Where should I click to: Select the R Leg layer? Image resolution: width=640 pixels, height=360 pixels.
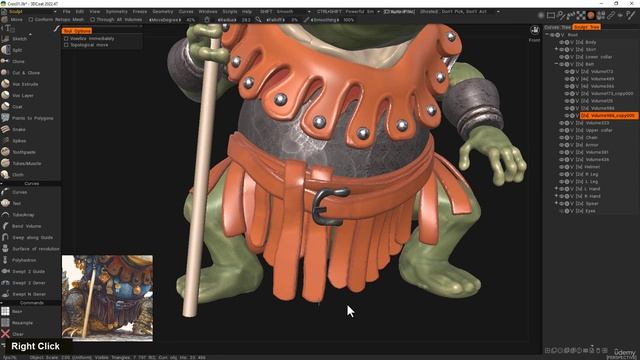pos(591,174)
